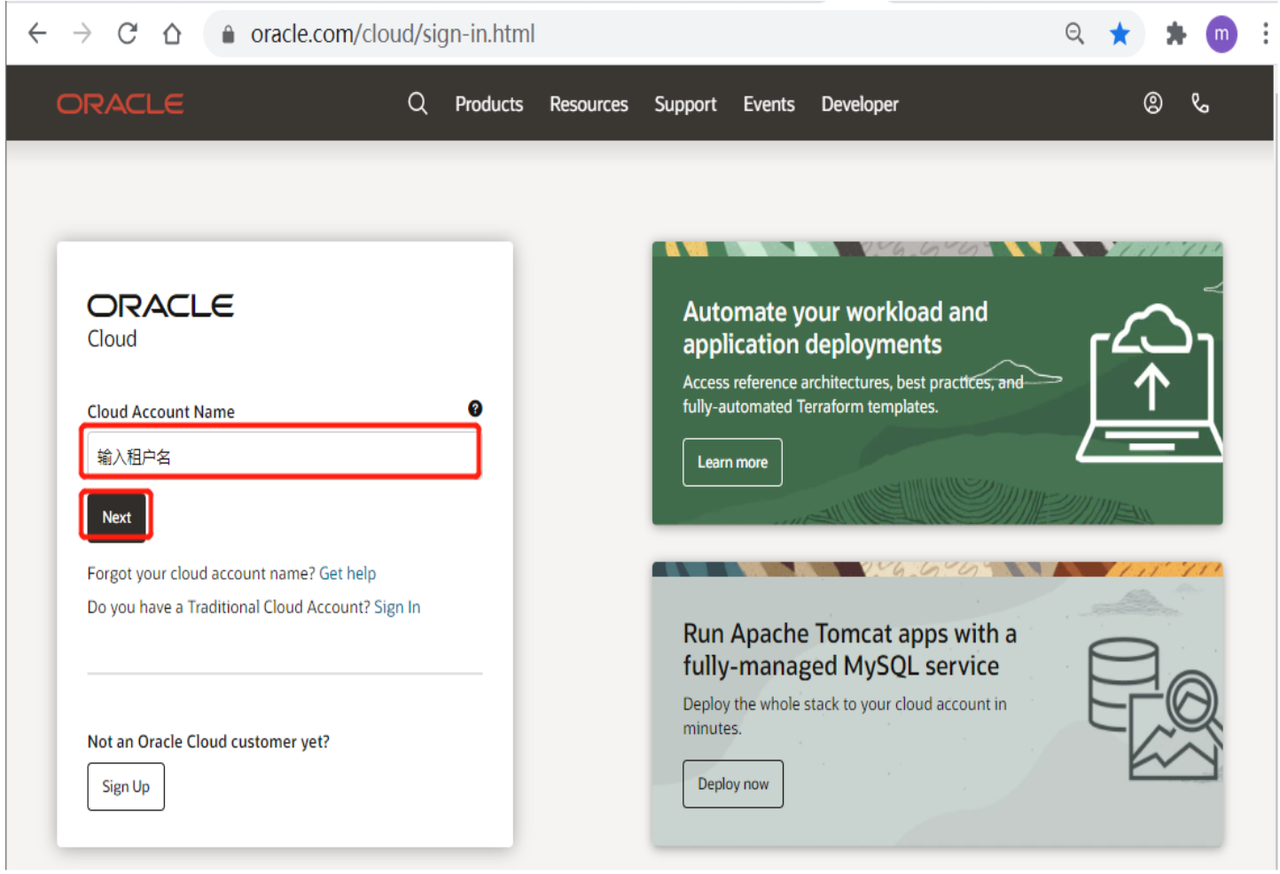The height and width of the screenshot is (874, 1280).
Task: Click the address bar URL
Action: tap(393, 34)
